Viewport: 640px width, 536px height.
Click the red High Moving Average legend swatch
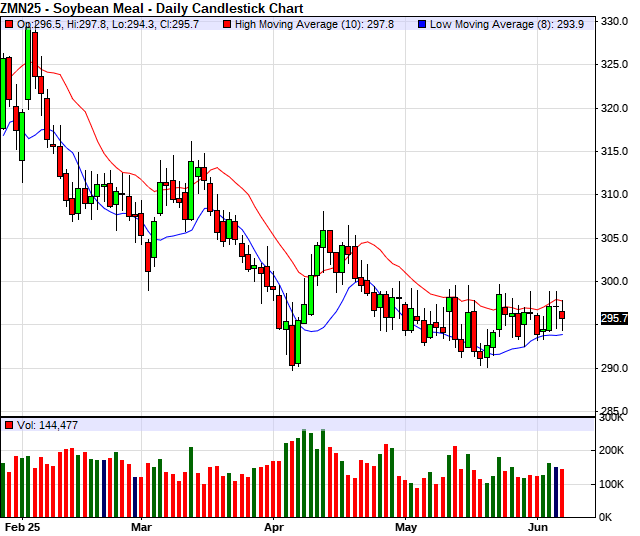pos(228,23)
